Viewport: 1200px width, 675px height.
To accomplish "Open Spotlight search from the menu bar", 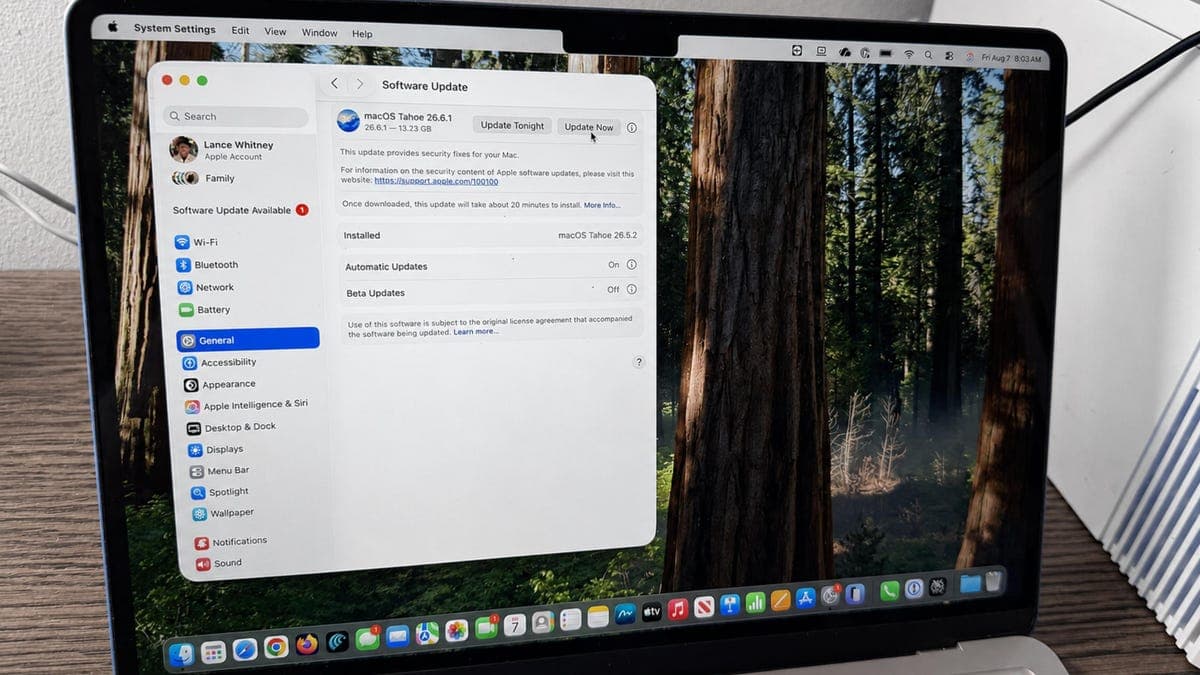I will (928, 55).
